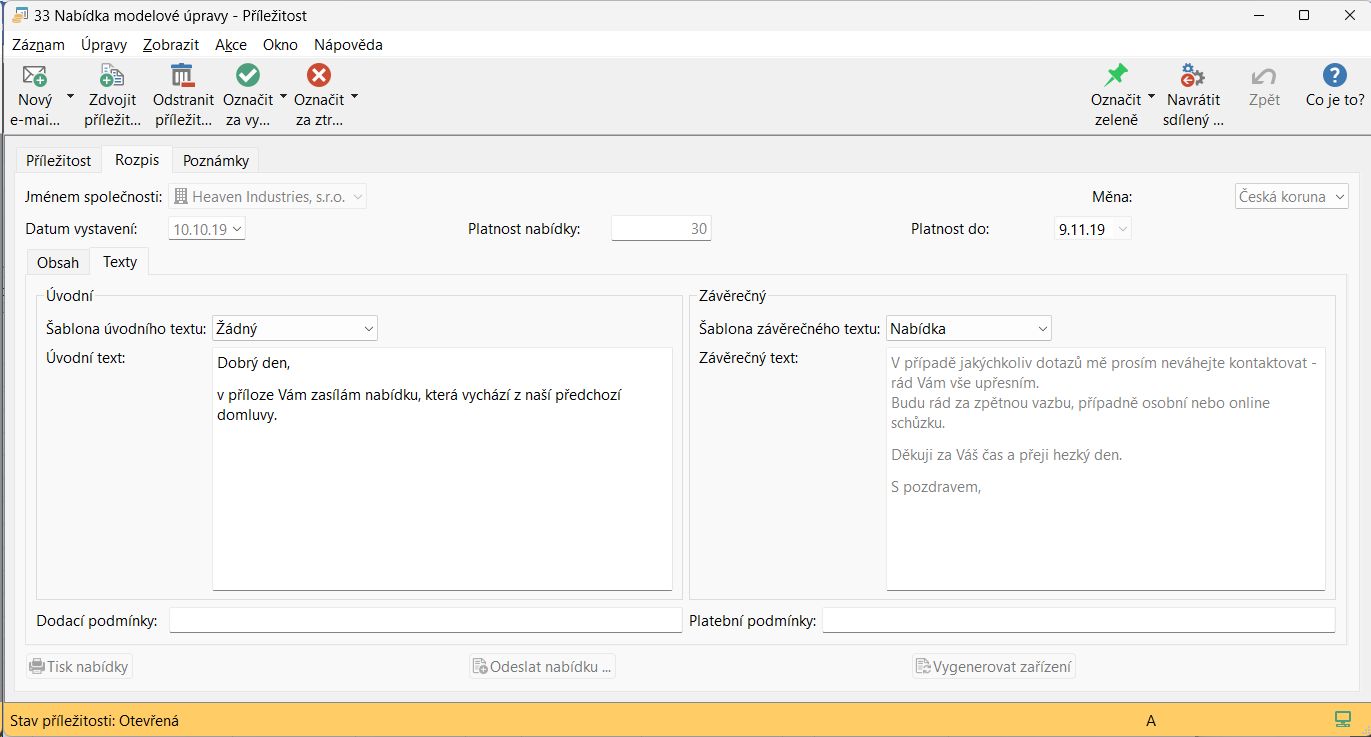This screenshot has height=737, width=1371.
Task: Click Navrátit sdílený gear icon
Action: 1192,76
